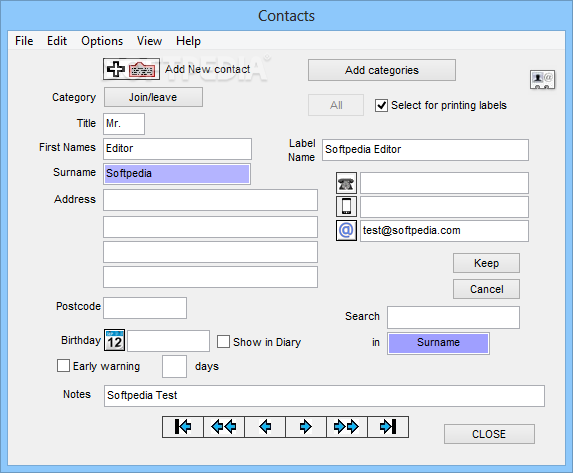
Task: Click the Search text box
Action: [454, 317]
